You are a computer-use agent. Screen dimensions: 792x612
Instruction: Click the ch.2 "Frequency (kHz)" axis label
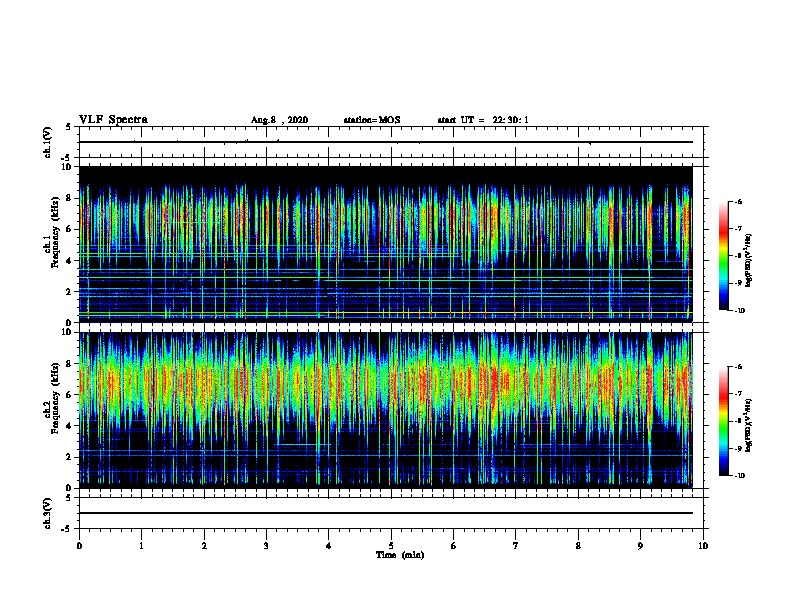coord(55,398)
